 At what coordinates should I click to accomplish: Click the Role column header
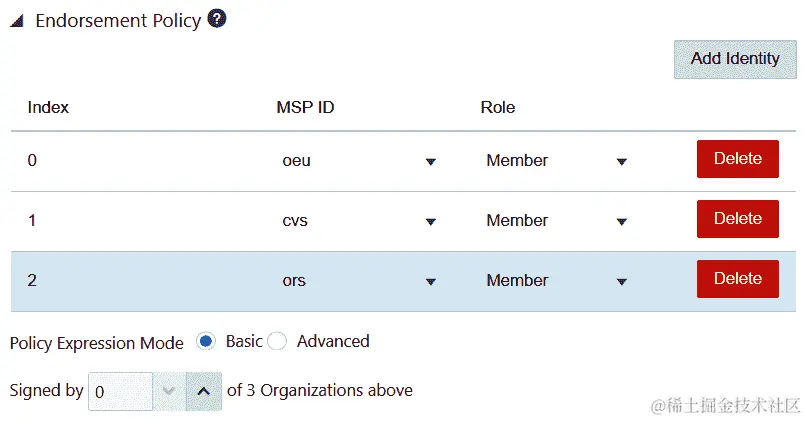click(x=498, y=107)
